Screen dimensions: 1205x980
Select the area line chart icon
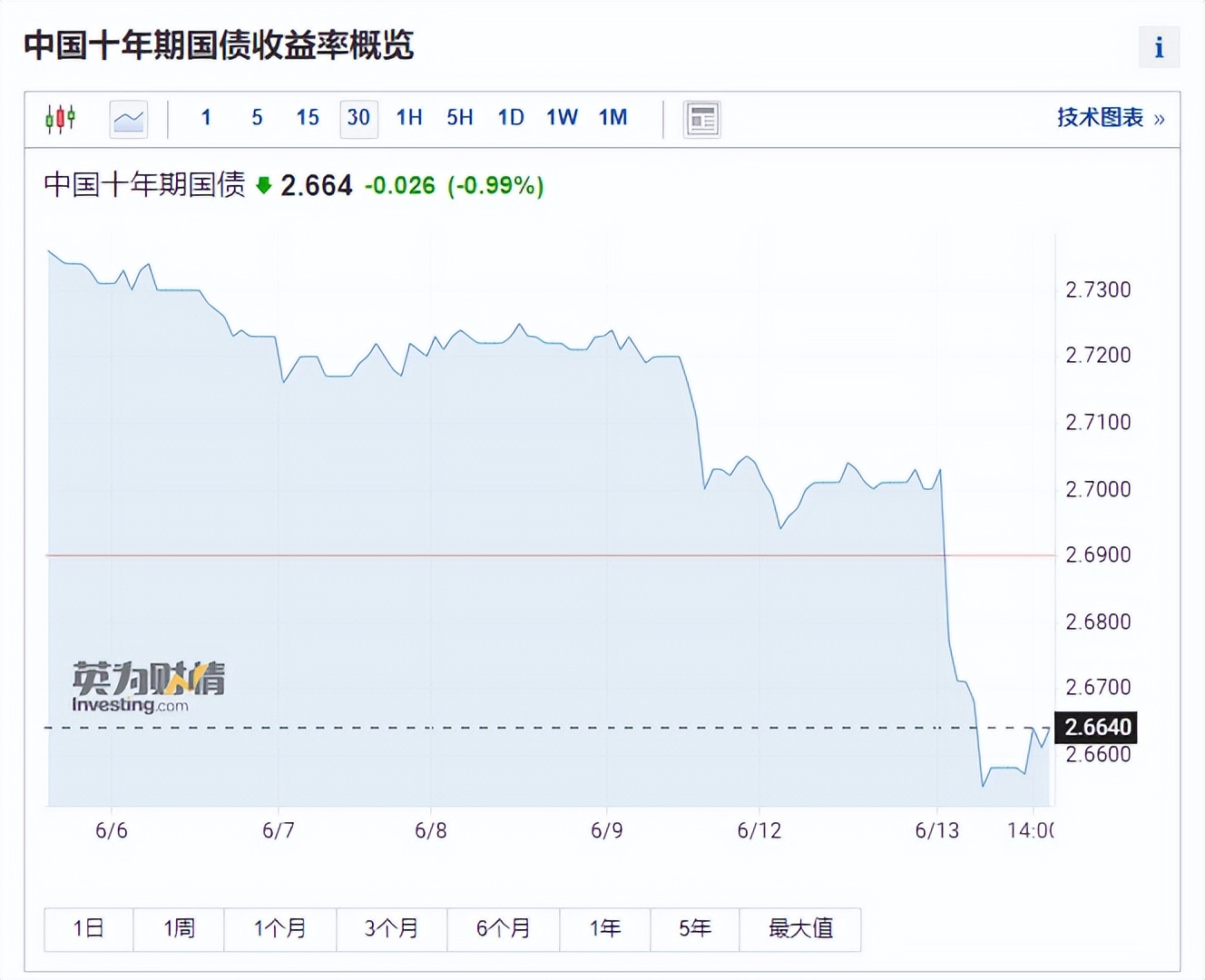point(128,119)
